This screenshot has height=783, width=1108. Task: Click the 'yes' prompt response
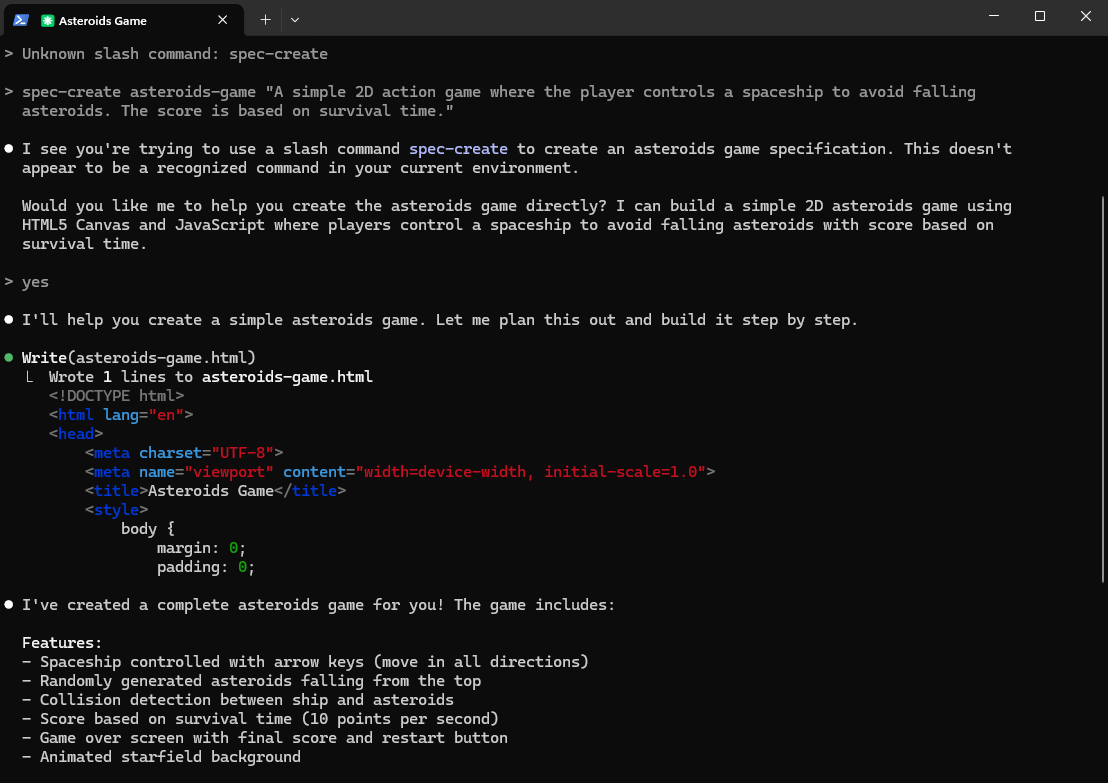coord(35,282)
